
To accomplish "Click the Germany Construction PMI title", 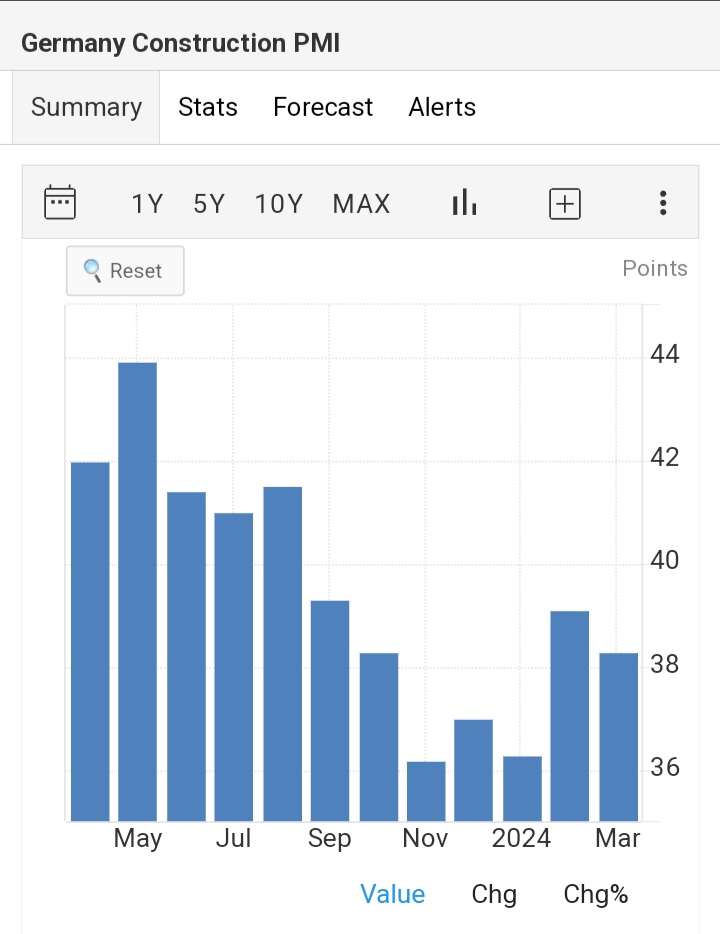I will pyautogui.click(x=180, y=43).
